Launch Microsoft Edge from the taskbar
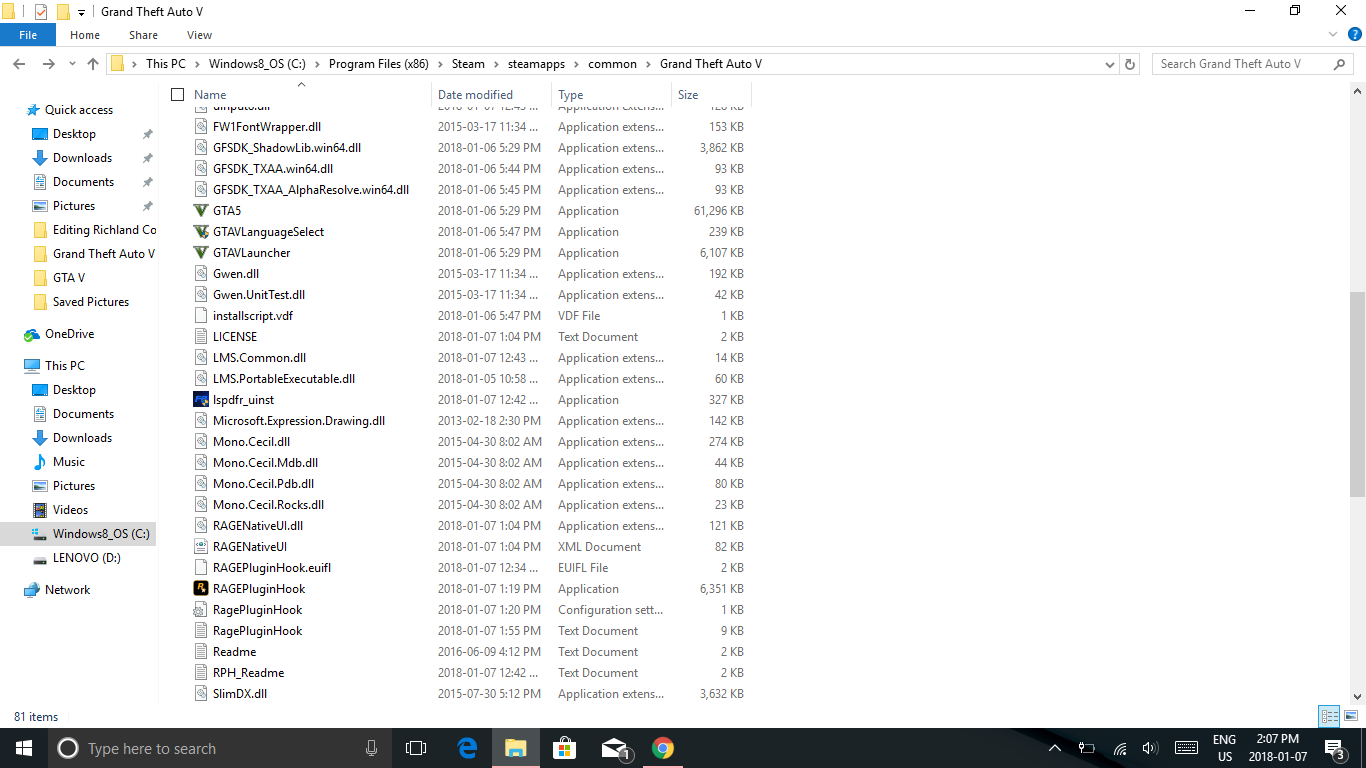This screenshot has width=1366, height=768. click(467, 748)
